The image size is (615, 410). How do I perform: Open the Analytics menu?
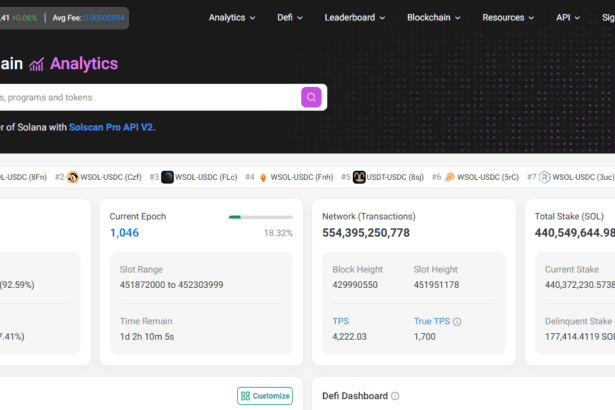(232, 18)
